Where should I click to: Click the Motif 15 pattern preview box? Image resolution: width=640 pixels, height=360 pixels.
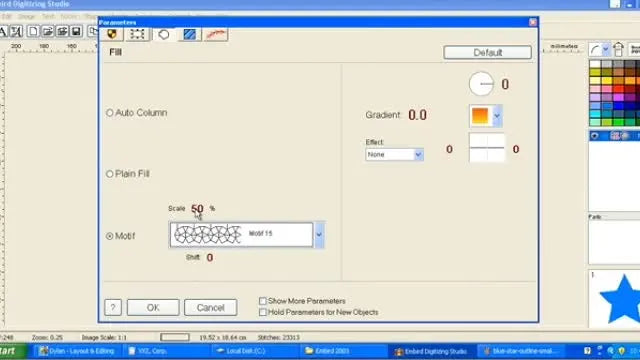241,235
